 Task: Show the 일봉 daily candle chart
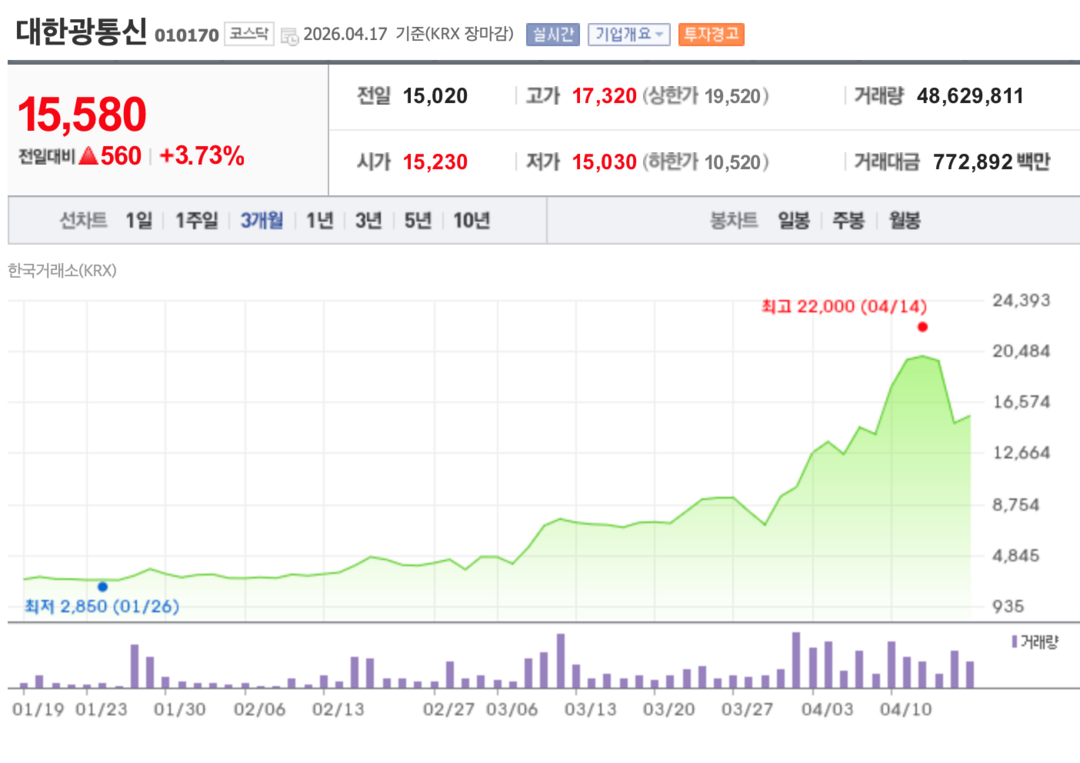794,221
